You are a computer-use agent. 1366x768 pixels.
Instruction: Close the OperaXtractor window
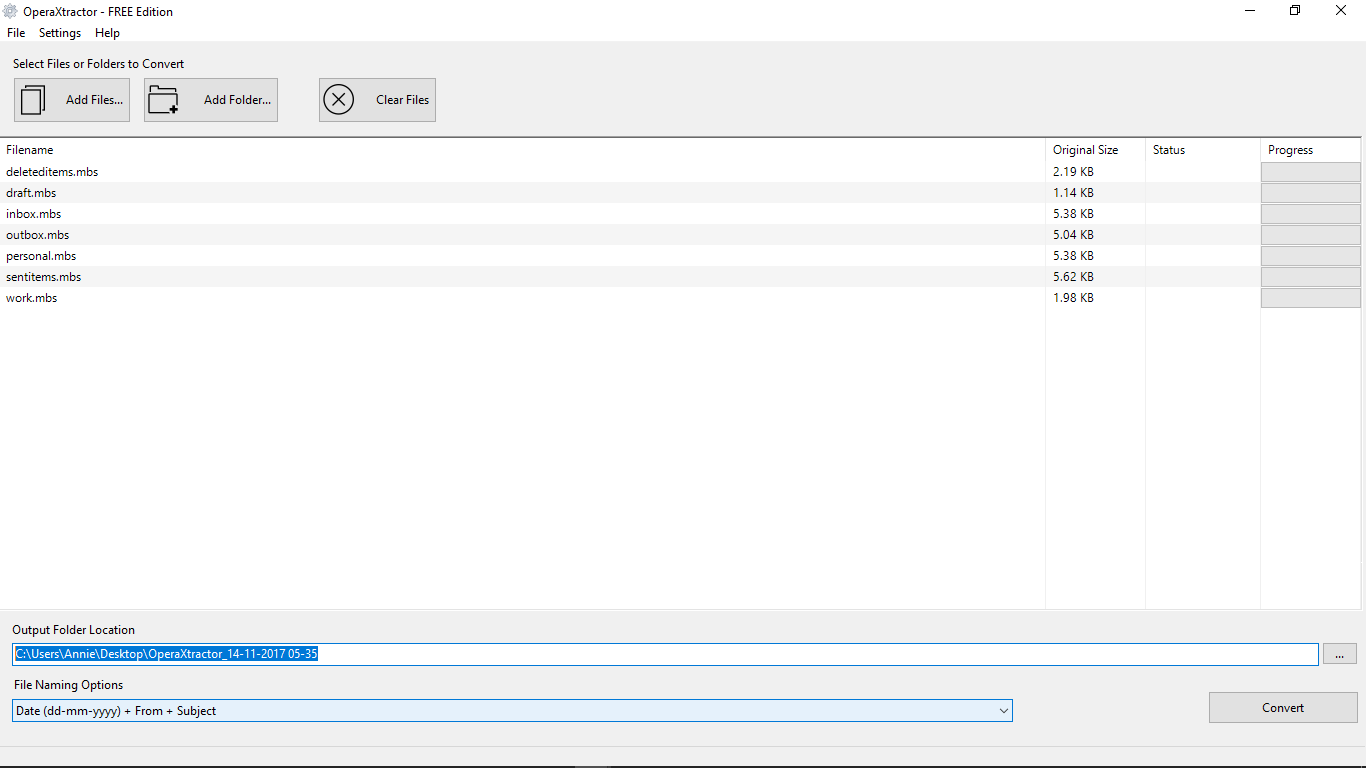click(1341, 11)
